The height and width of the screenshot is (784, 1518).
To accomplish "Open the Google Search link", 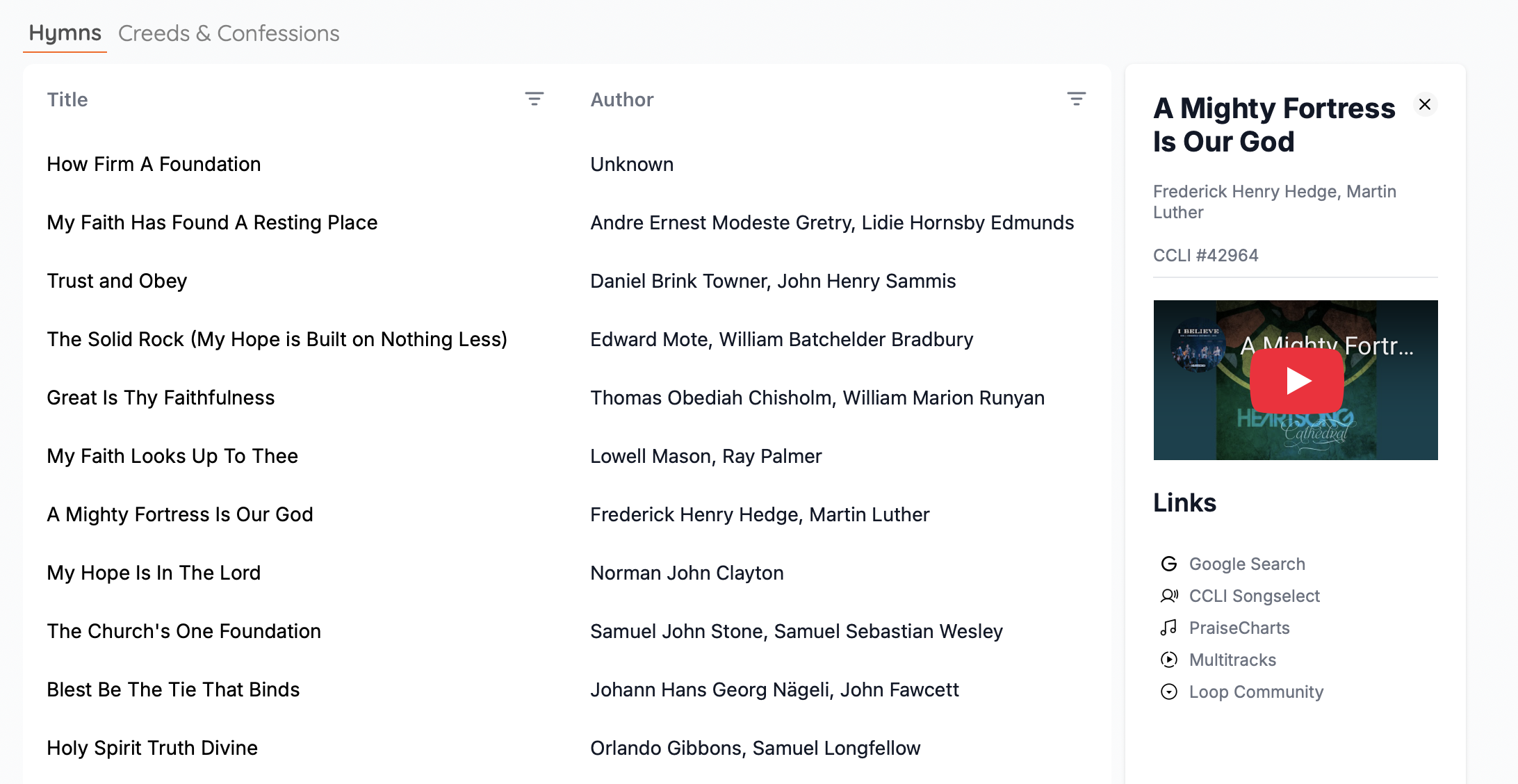I will tap(1247, 564).
